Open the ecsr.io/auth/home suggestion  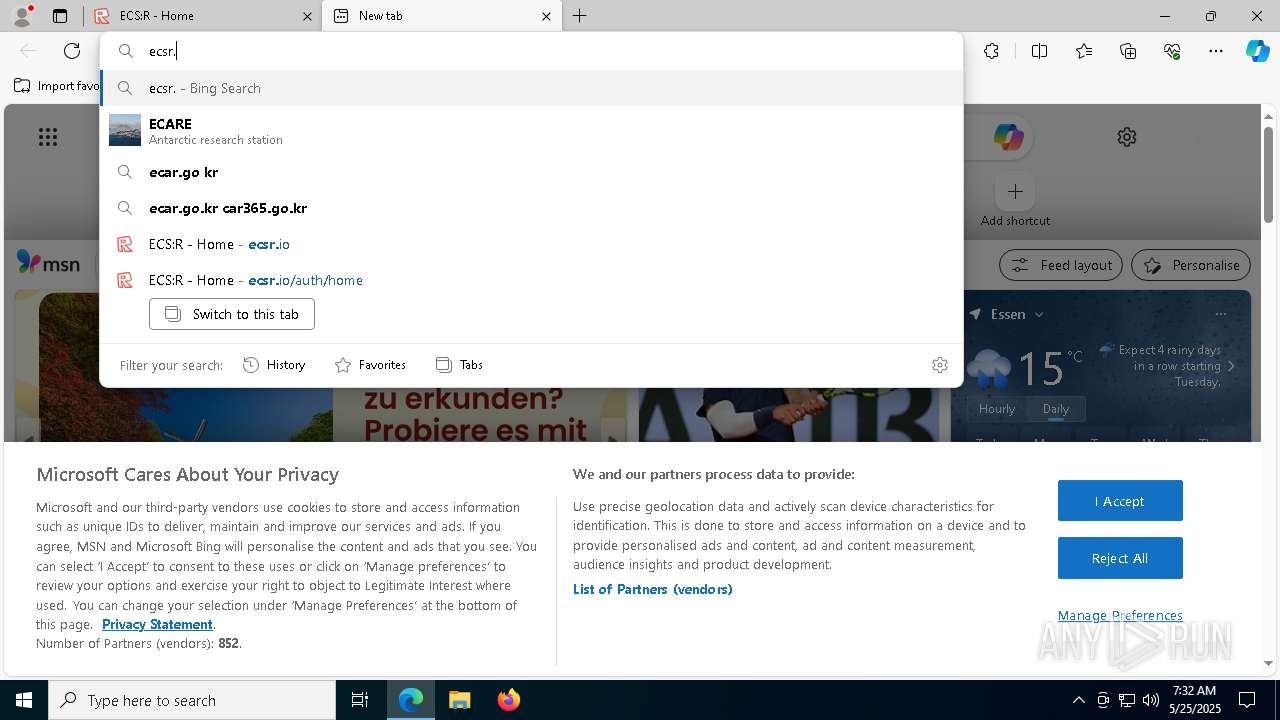tap(531, 280)
